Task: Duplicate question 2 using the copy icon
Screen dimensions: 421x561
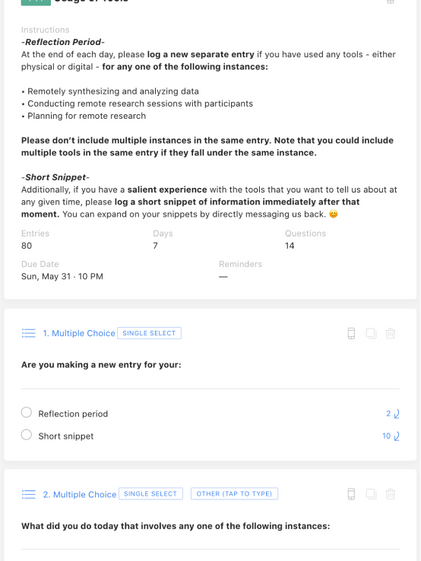Action: point(371,494)
